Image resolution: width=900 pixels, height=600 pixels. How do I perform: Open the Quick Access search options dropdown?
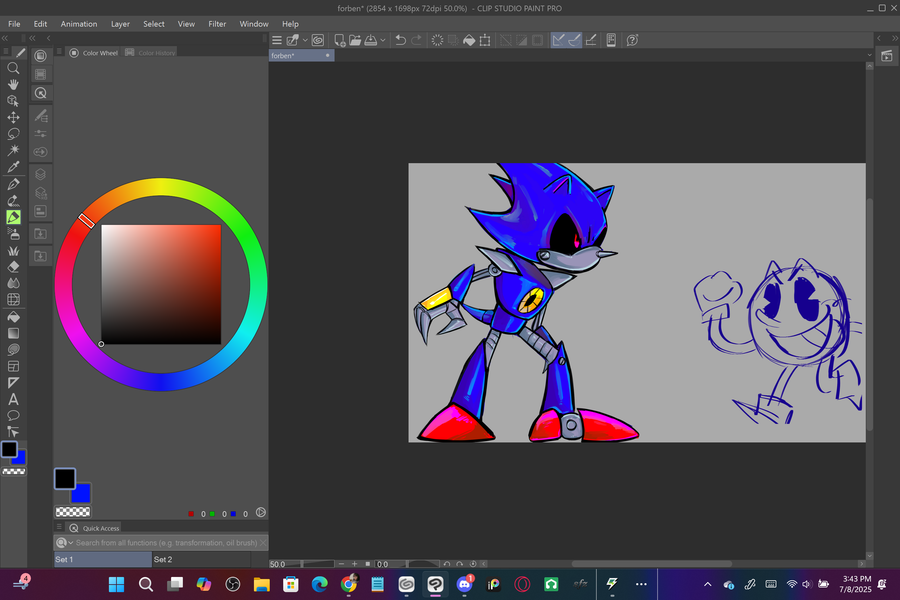(x=71, y=543)
